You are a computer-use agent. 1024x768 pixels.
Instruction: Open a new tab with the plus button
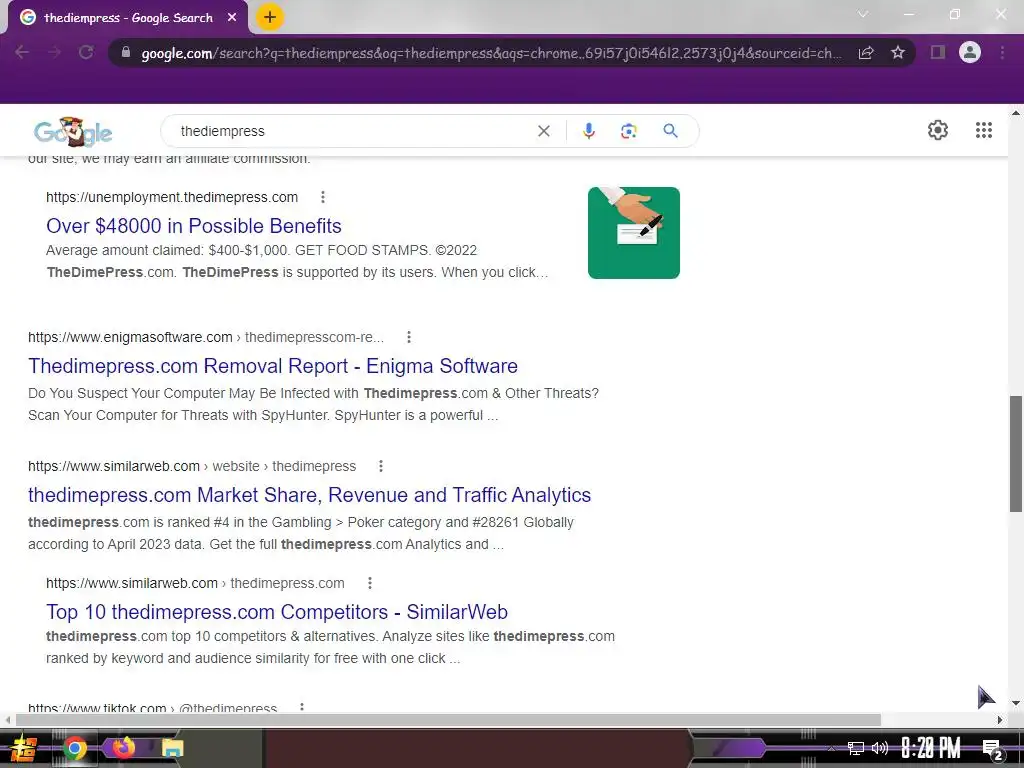point(270,17)
